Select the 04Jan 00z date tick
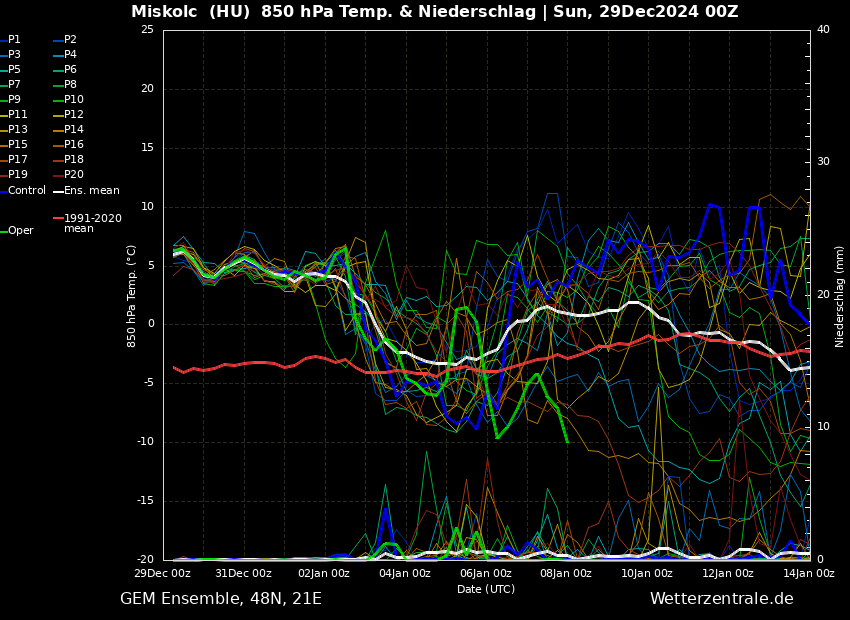 pos(405,574)
